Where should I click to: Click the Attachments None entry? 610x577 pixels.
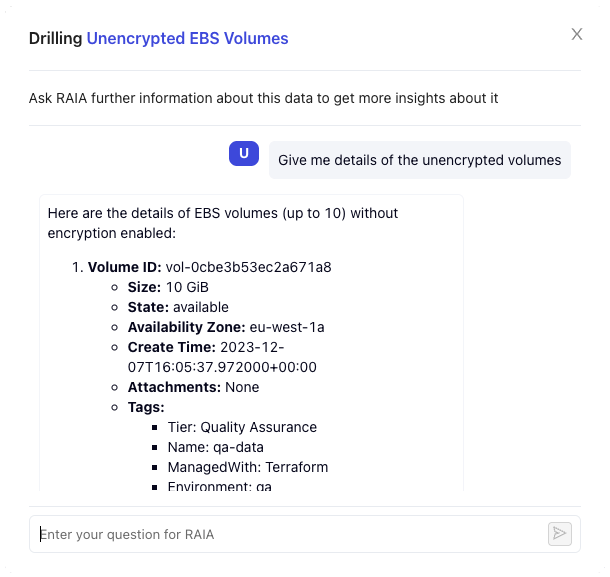coord(193,387)
